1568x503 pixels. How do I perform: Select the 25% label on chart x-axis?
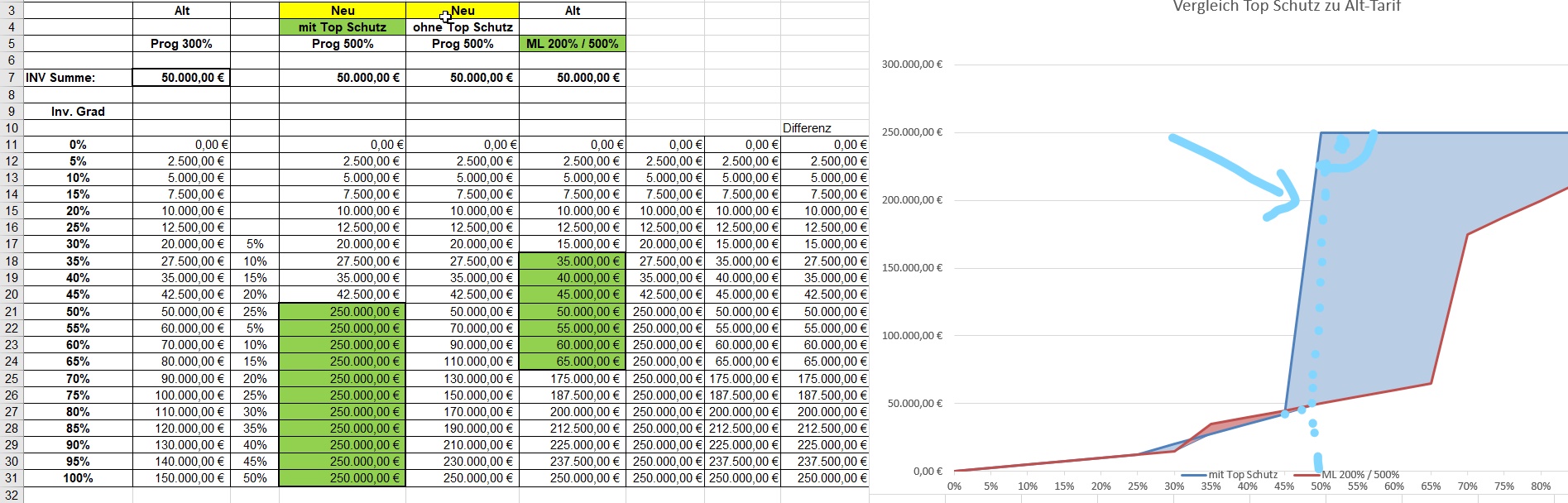[x=1137, y=486]
